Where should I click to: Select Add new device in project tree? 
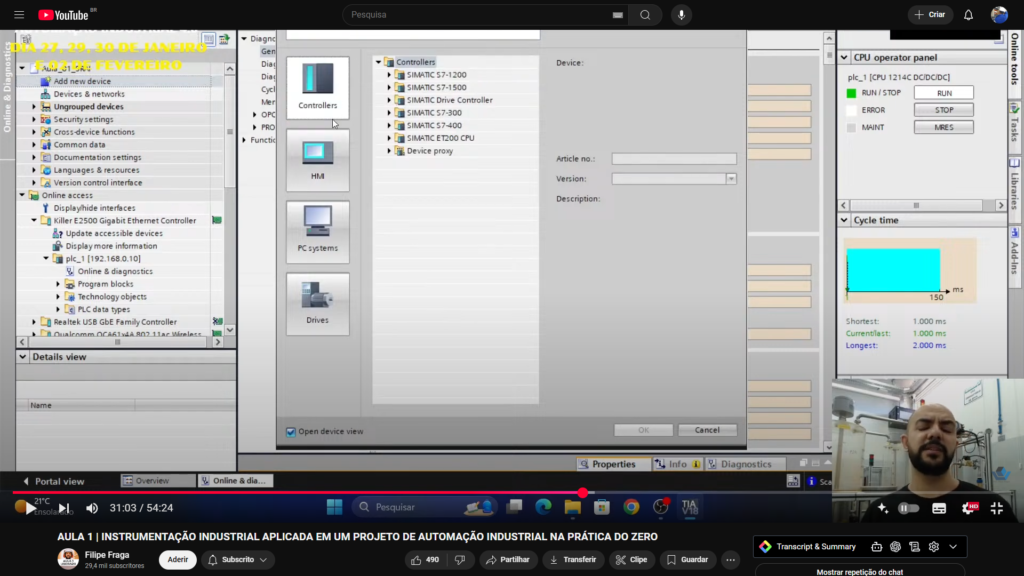pos(82,81)
